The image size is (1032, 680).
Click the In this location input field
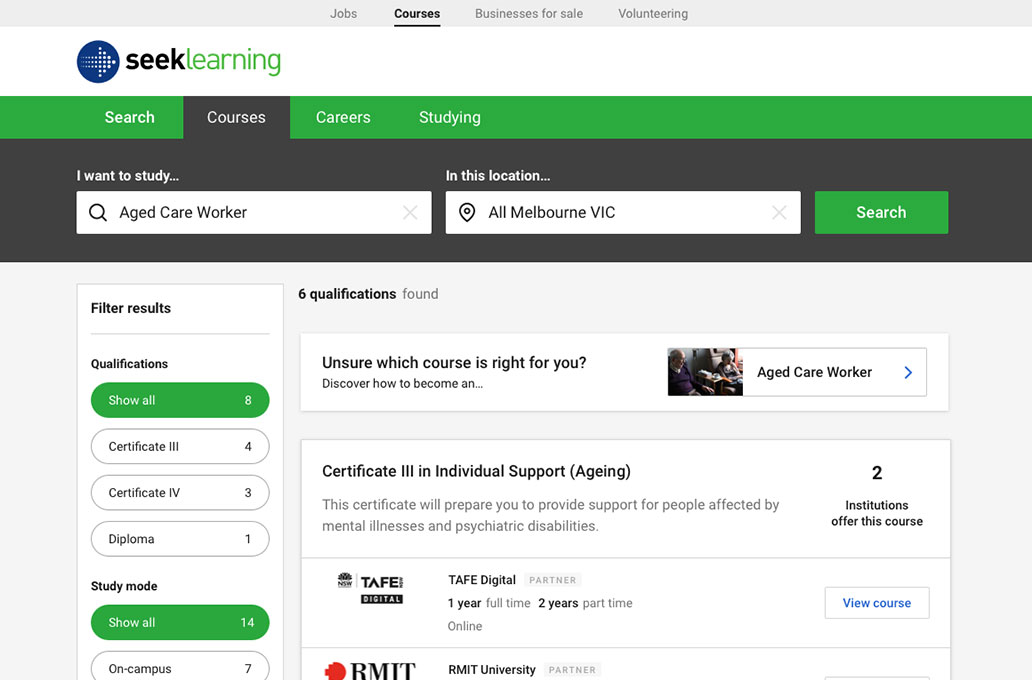tap(623, 212)
